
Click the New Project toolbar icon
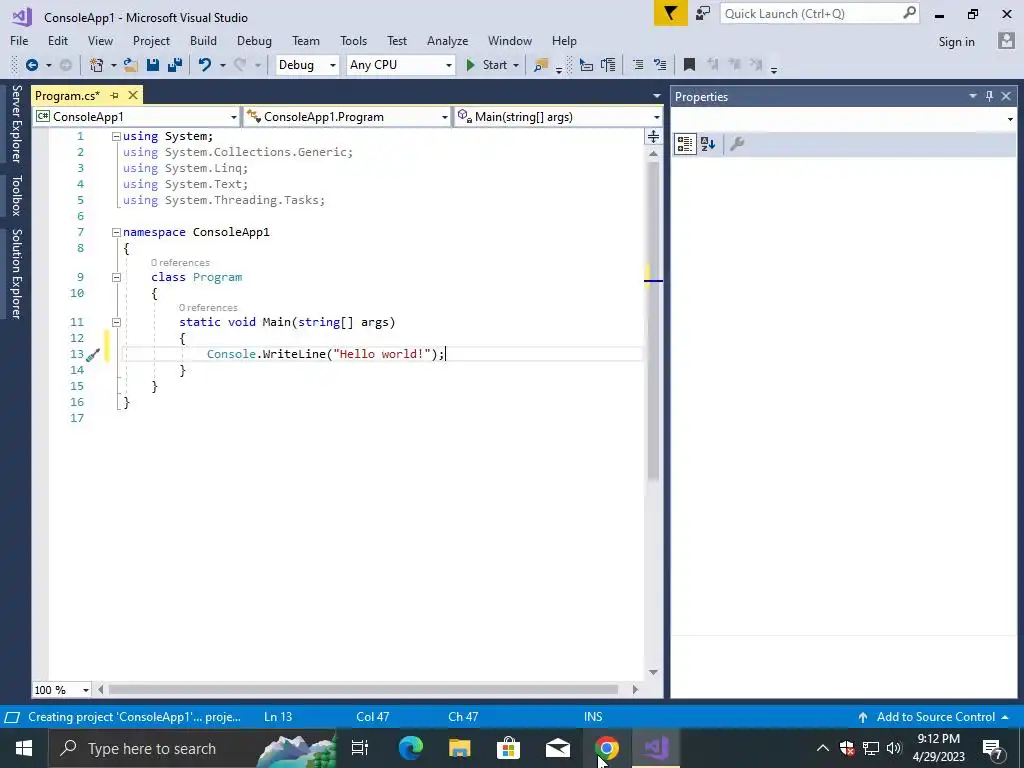tap(97, 65)
